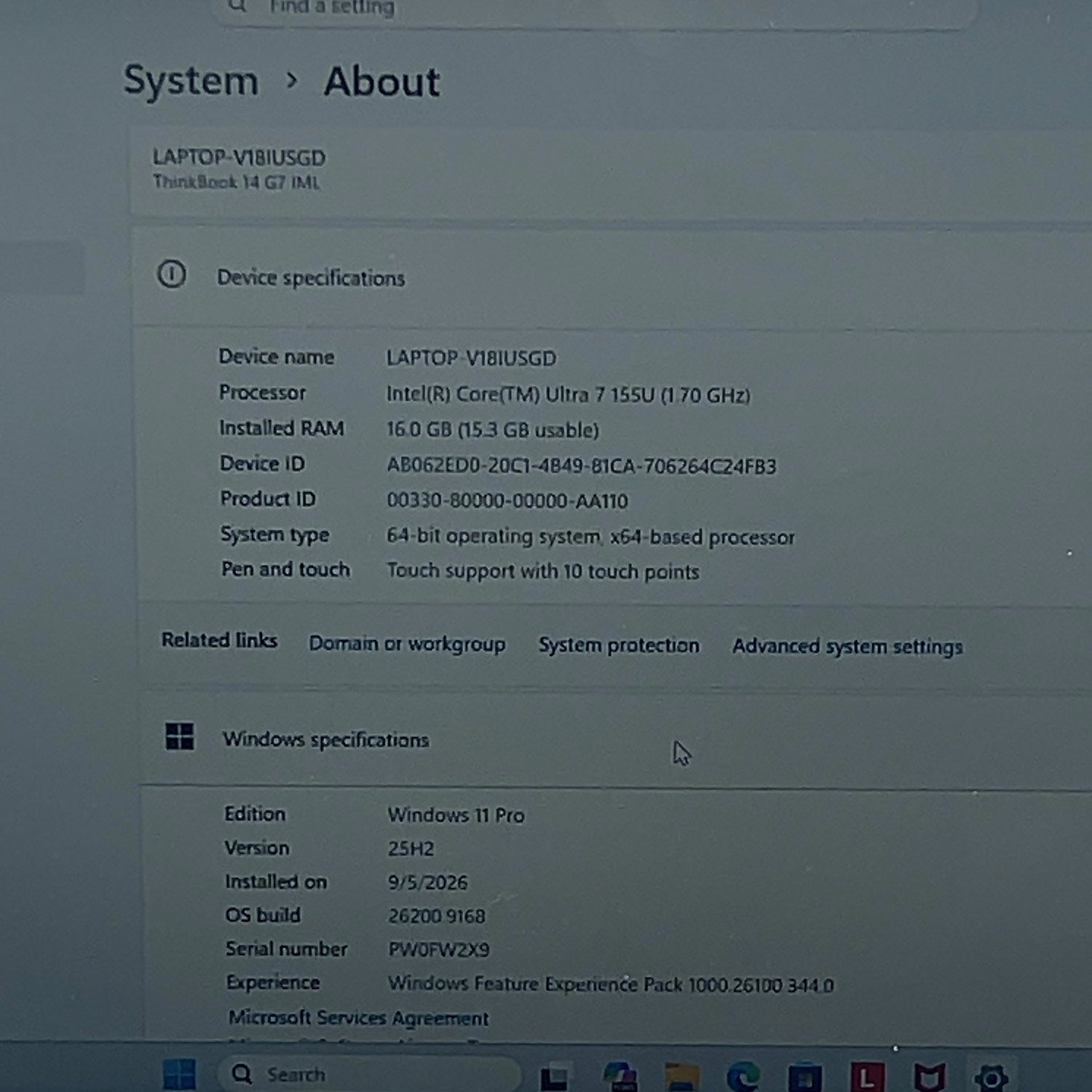Click the Product ID label
The image size is (1092, 1092).
click(x=268, y=499)
